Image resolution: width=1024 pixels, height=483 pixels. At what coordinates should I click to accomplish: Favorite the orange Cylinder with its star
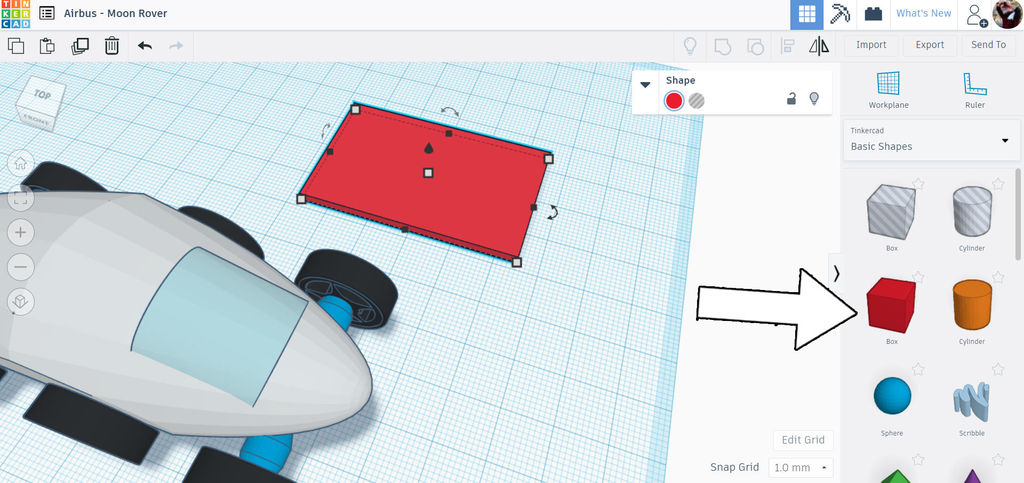point(997,277)
